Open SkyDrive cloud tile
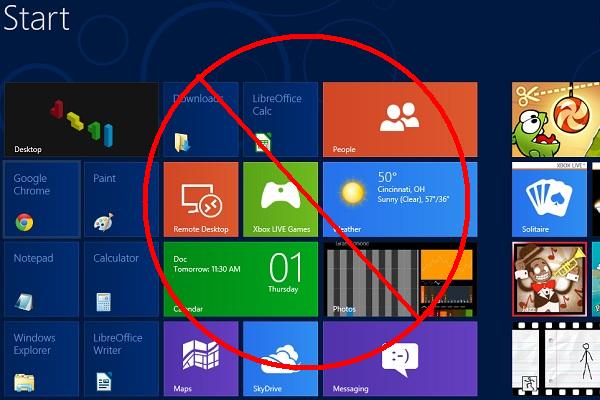 point(280,358)
